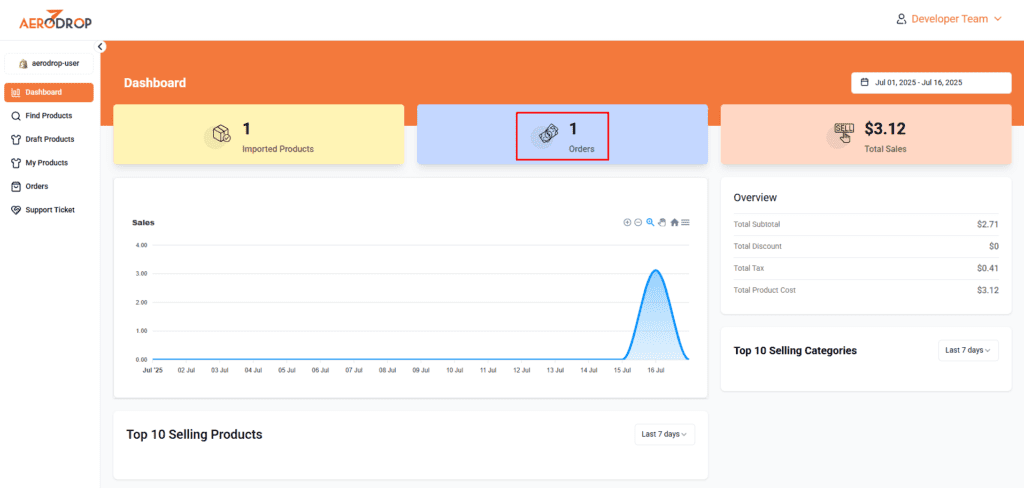Go to Draft Products page
The height and width of the screenshot is (488, 1024).
(x=49, y=139)
